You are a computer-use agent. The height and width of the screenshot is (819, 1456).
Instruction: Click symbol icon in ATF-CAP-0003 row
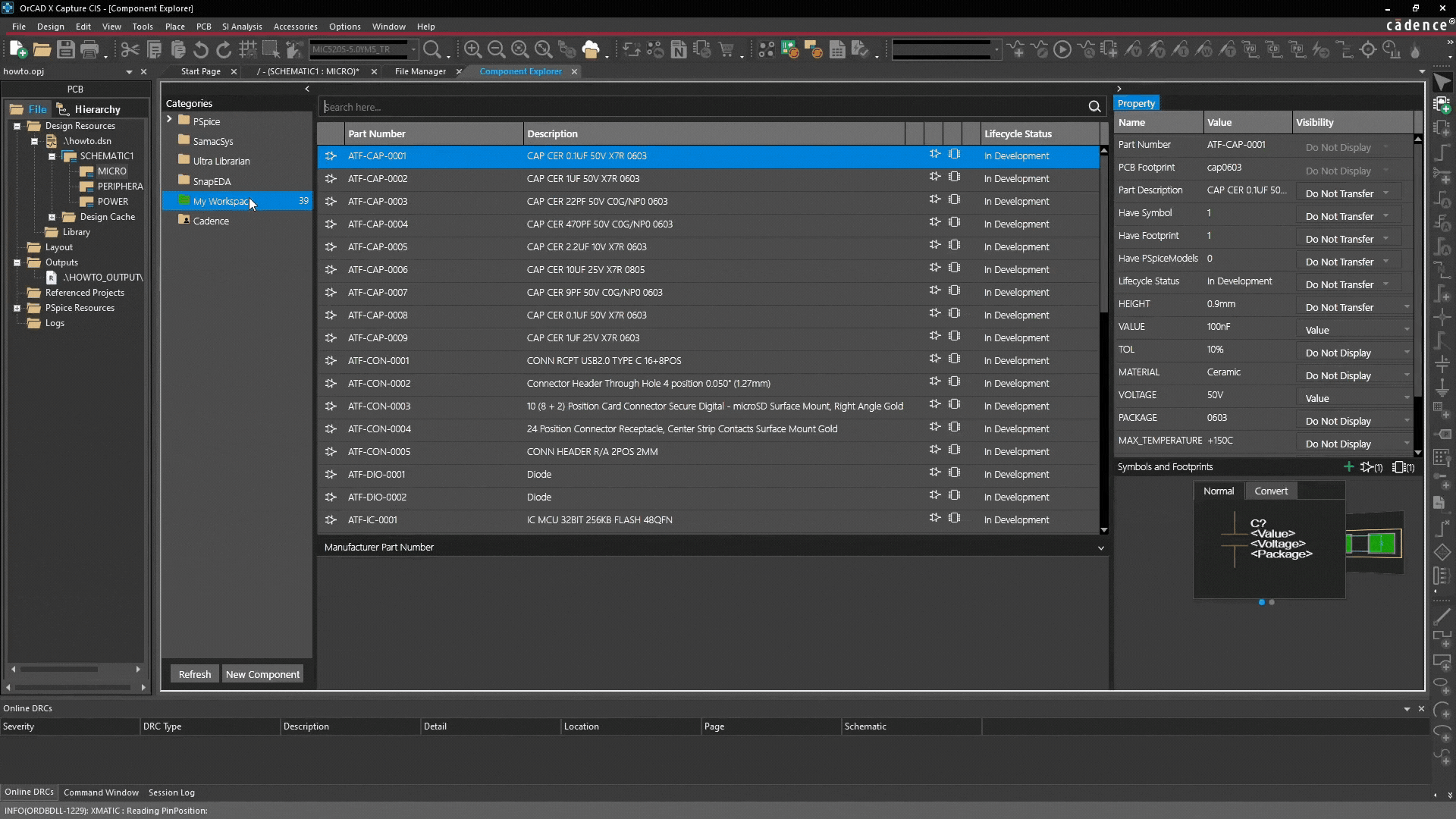tap(934, 200)
